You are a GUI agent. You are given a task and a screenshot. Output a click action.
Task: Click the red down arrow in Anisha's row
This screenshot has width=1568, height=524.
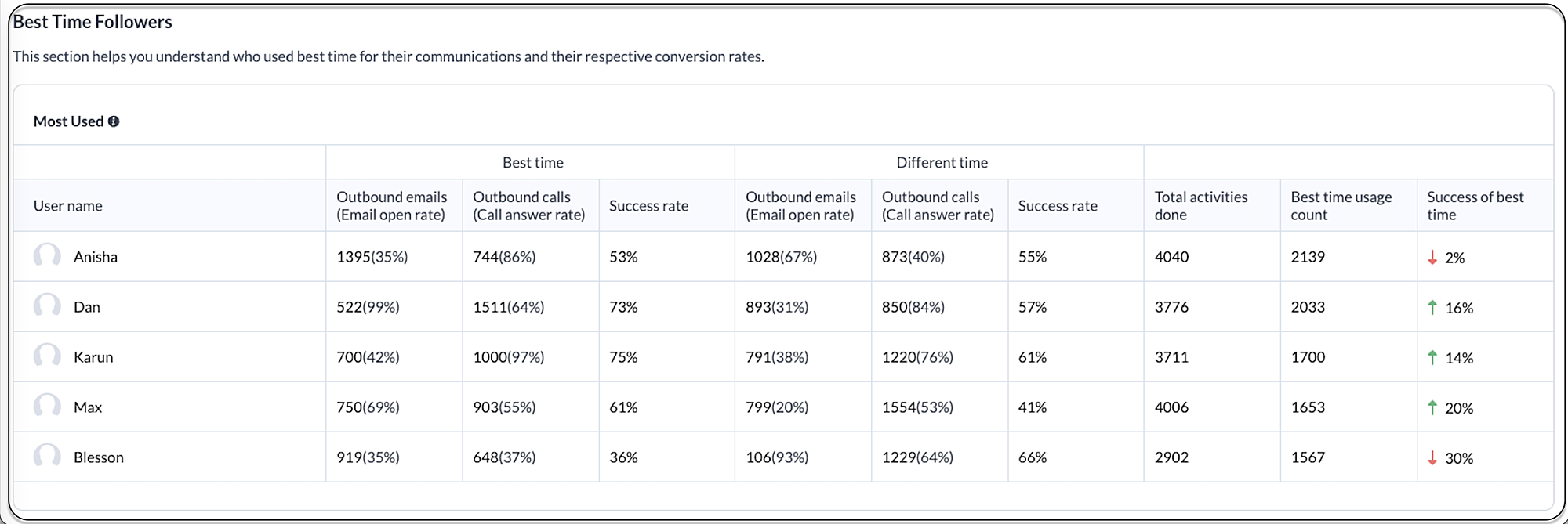[1432, 257]
